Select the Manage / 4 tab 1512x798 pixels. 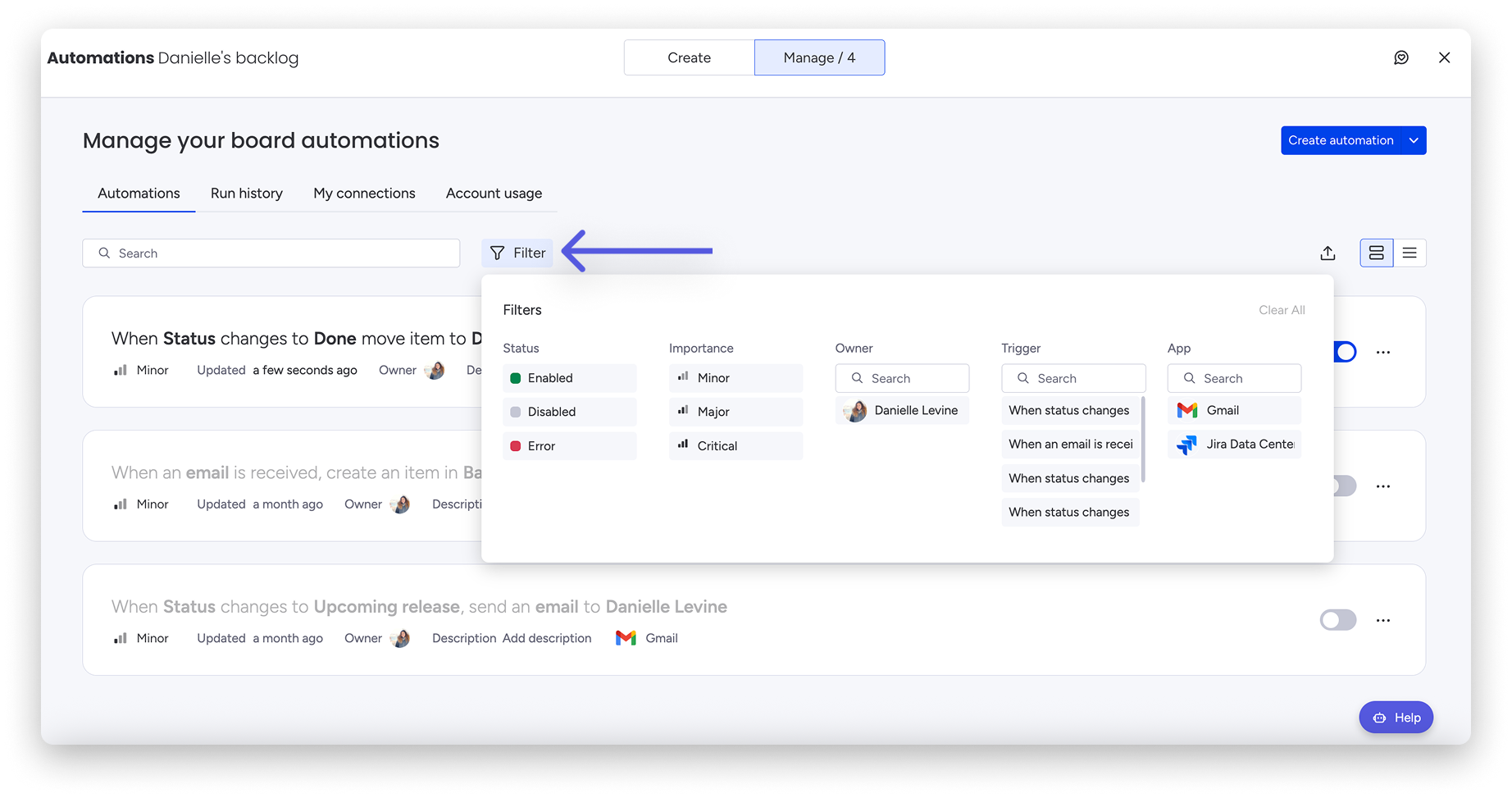tap(819, 57)
